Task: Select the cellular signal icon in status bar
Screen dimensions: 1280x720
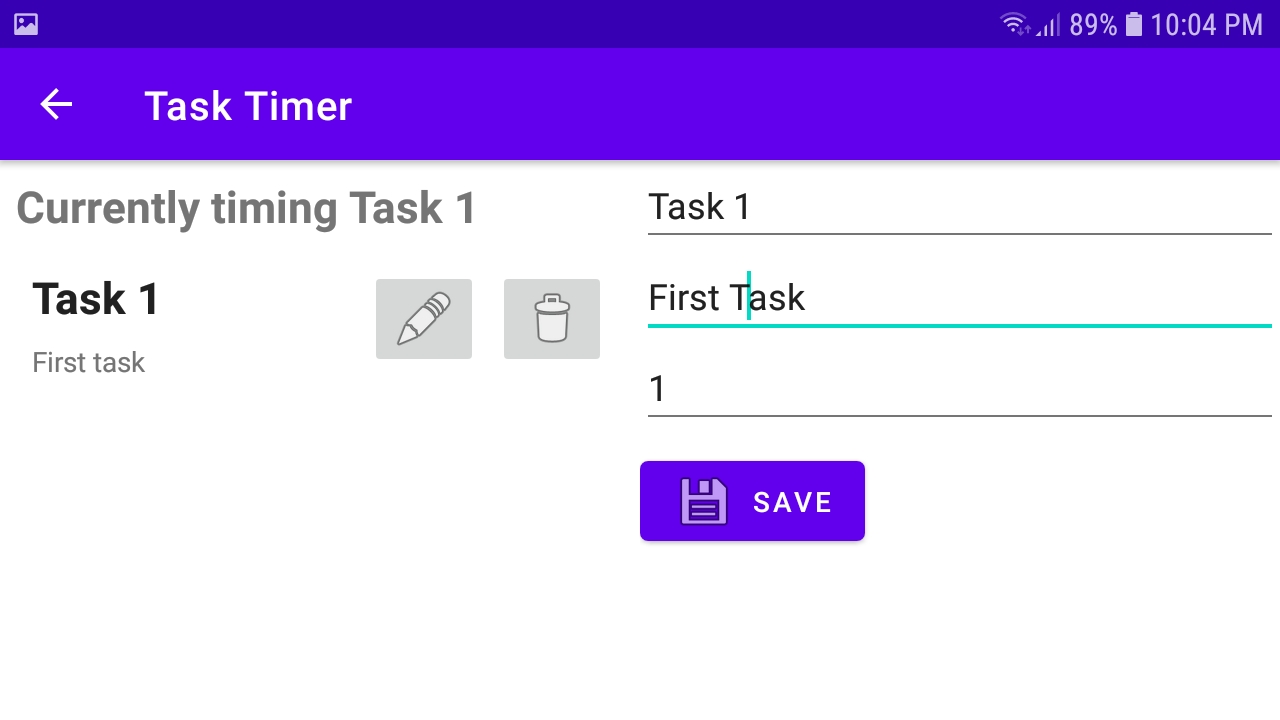Action: pyautogui.click(x=1046, y=24)
